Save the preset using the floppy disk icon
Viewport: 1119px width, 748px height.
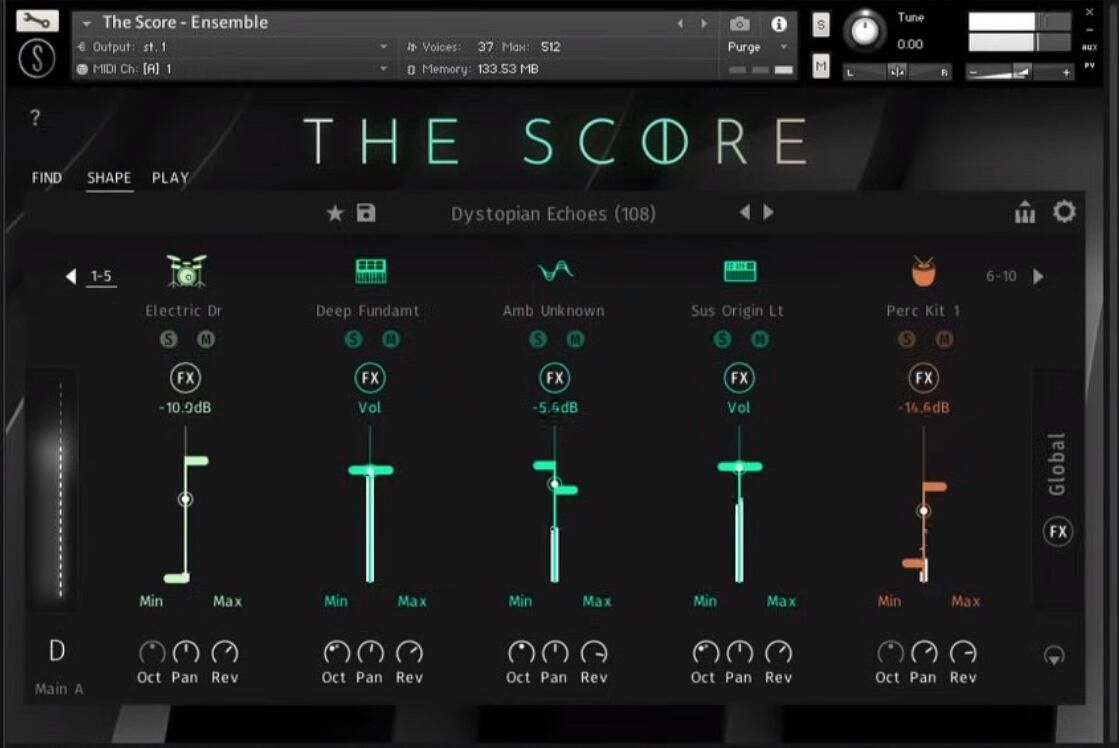[366, 213]
